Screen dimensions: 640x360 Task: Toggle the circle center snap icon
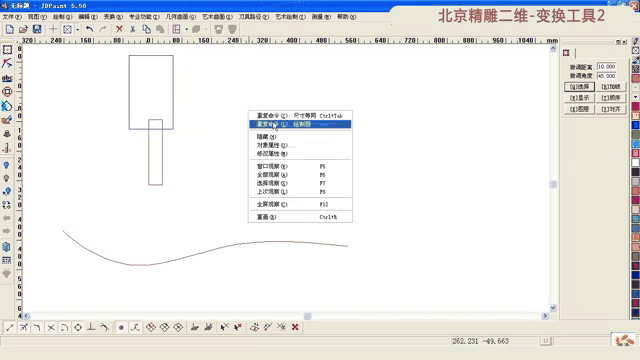click(78, 327)
